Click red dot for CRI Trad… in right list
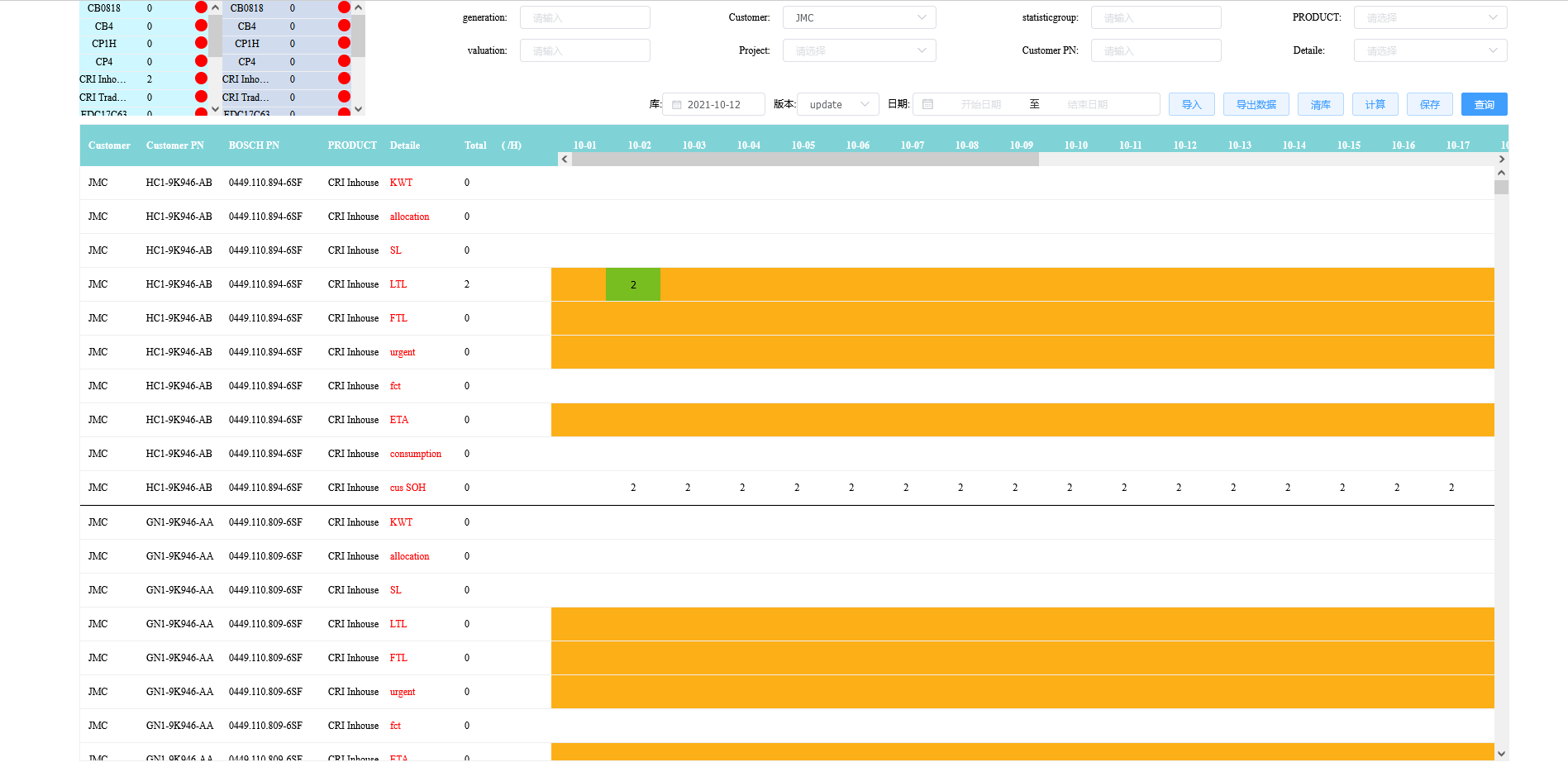1568x767 pixels. pos(344,97)
